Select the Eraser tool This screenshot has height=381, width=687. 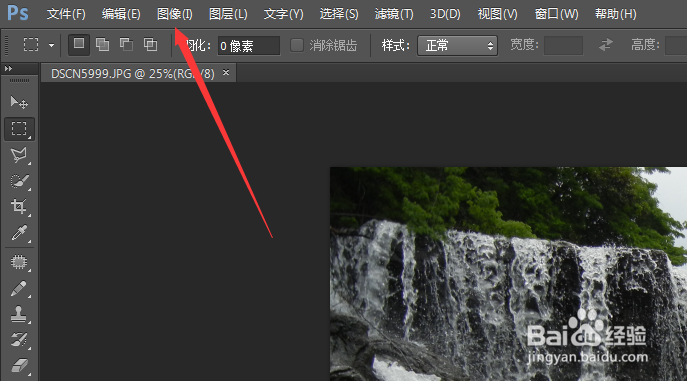[19, 366]
